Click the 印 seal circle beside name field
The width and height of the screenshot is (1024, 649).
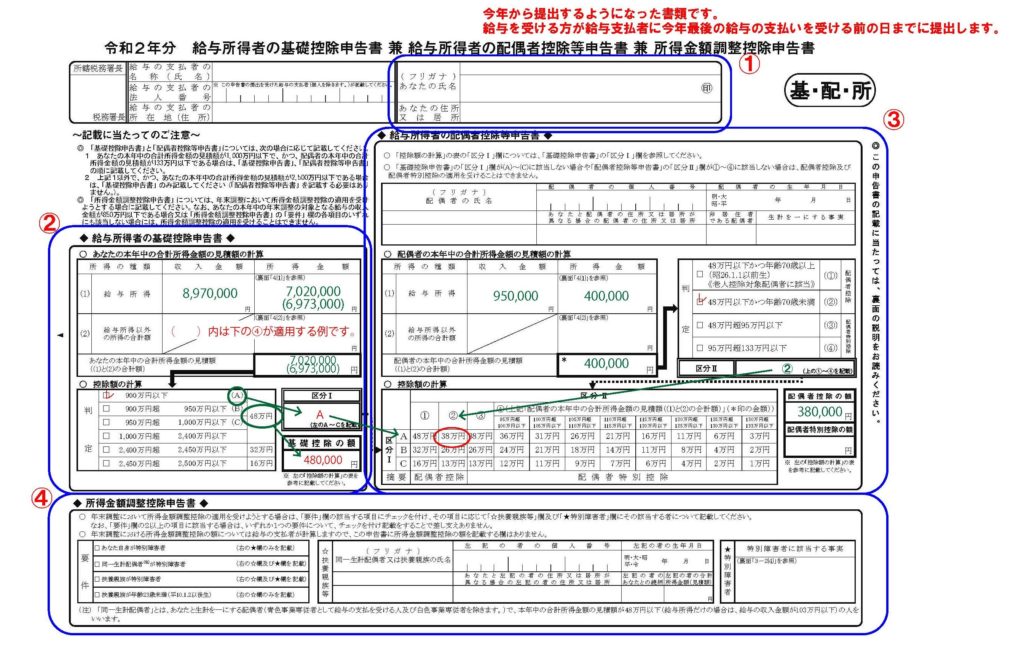point(708,88)
